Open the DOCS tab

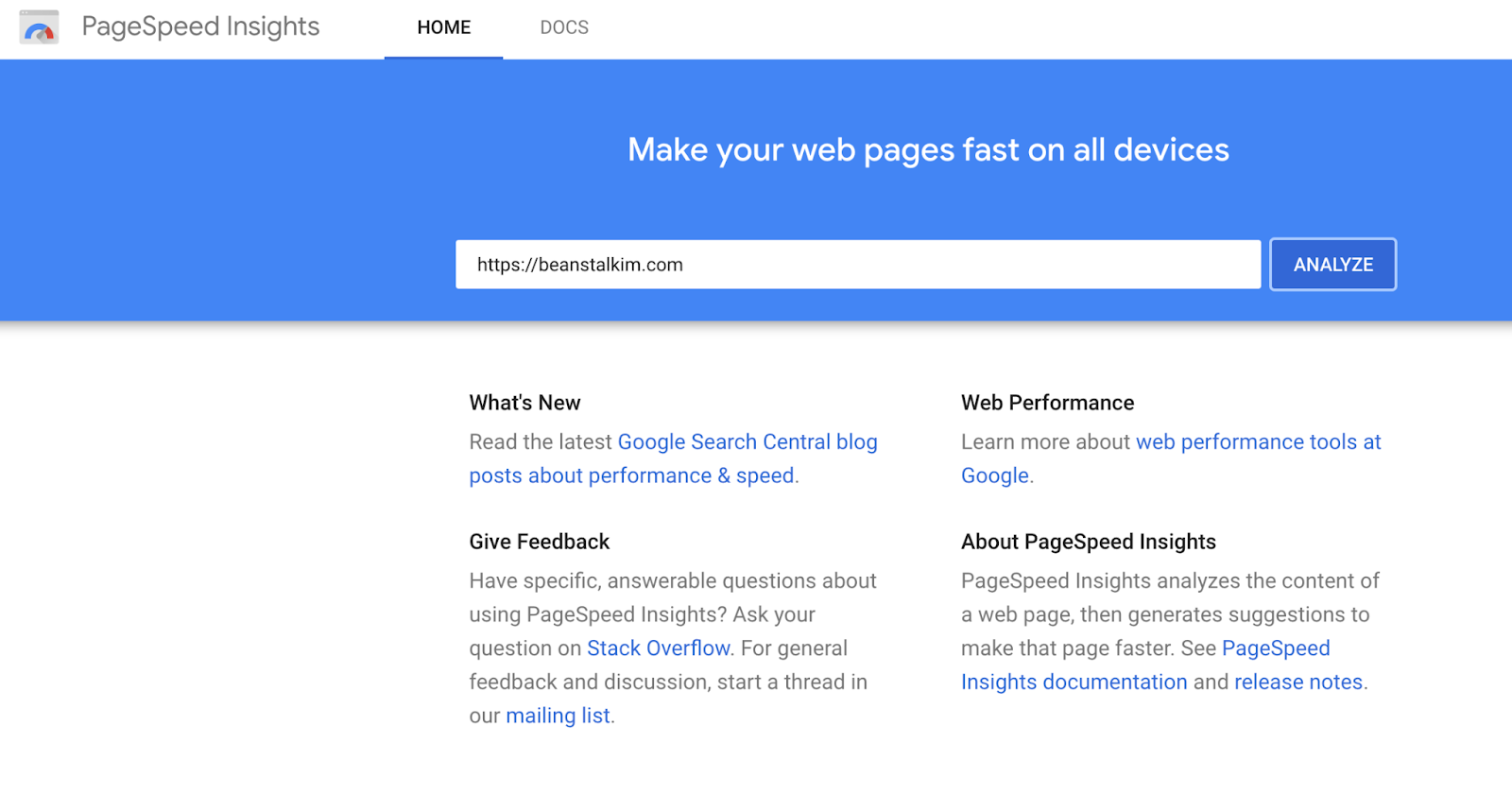(x=564, y=28)
